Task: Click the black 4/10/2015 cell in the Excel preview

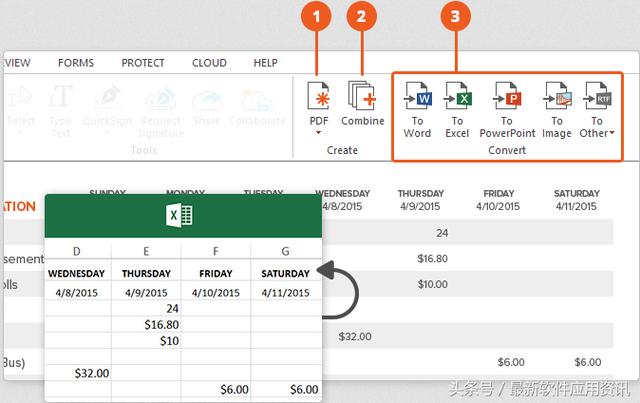Action: (x=216, y=293)
